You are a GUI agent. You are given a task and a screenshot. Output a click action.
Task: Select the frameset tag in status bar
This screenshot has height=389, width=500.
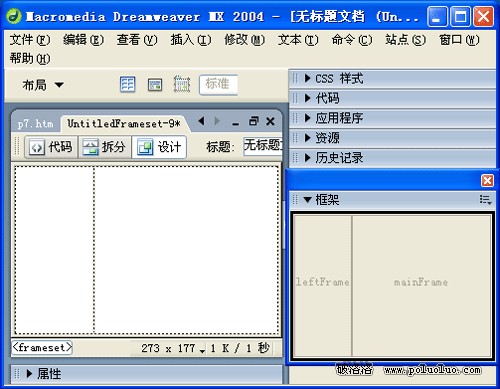[42, 348]
